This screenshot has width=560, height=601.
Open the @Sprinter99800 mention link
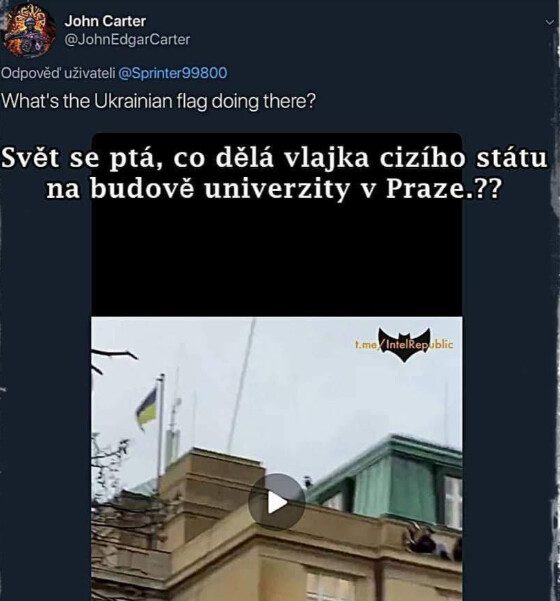tap(173, 73)
